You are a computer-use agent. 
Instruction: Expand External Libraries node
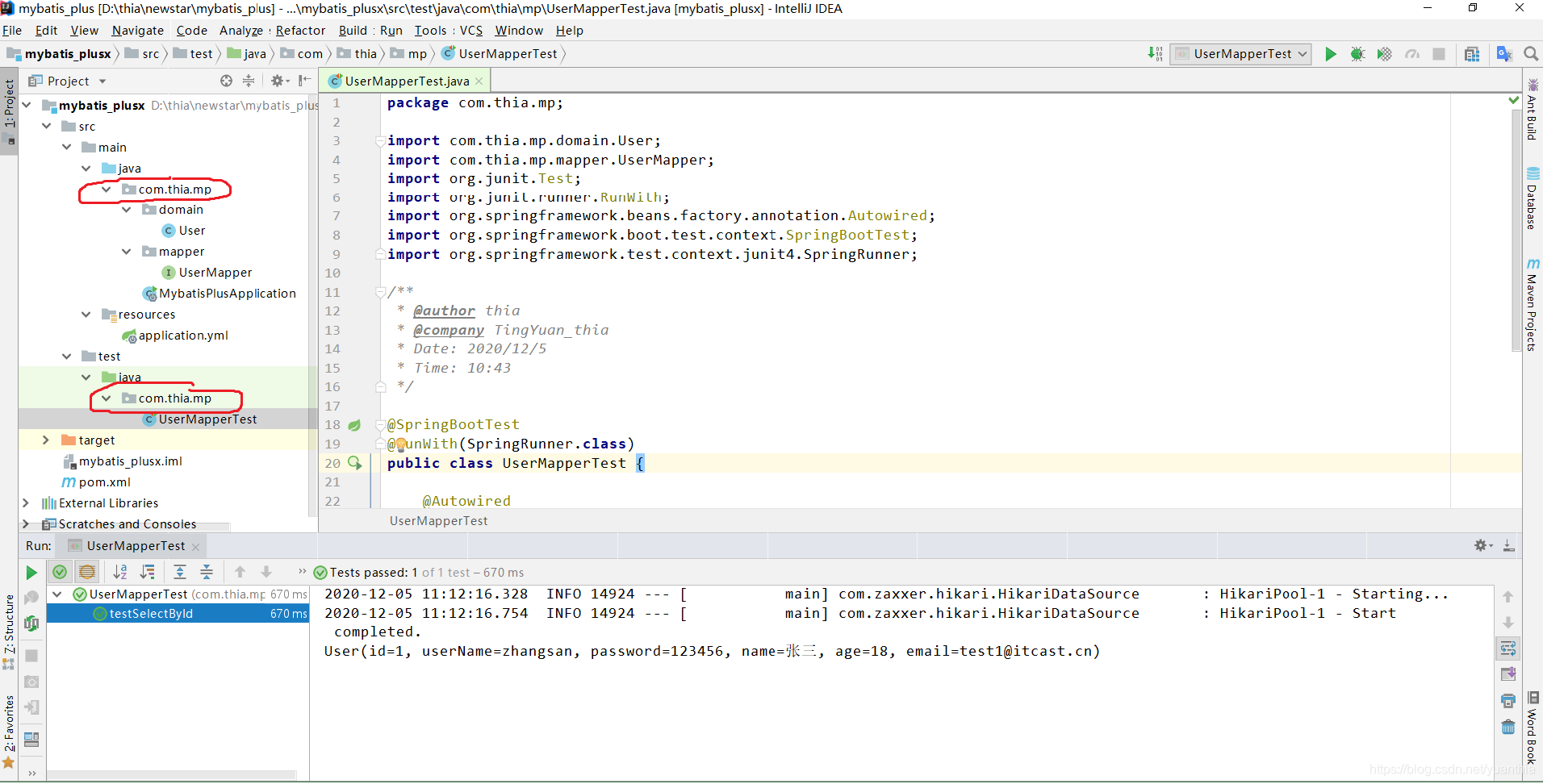(x=26, y=503)
